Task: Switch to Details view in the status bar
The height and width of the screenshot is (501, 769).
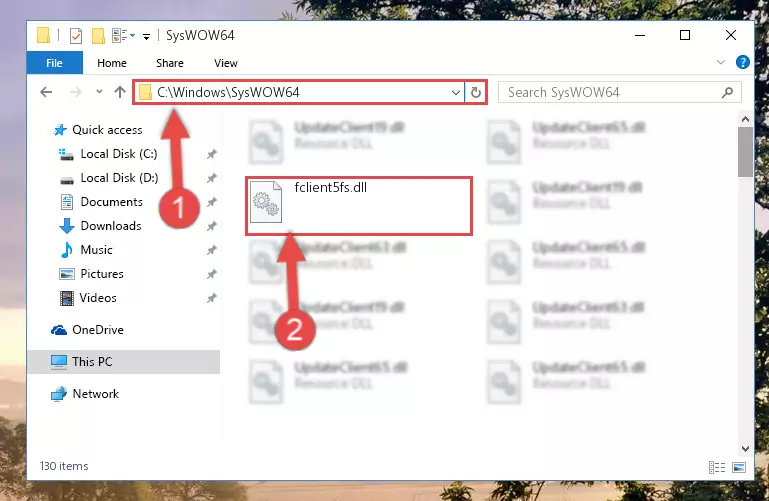Action: pyautogui.click(x=717, y=467)
